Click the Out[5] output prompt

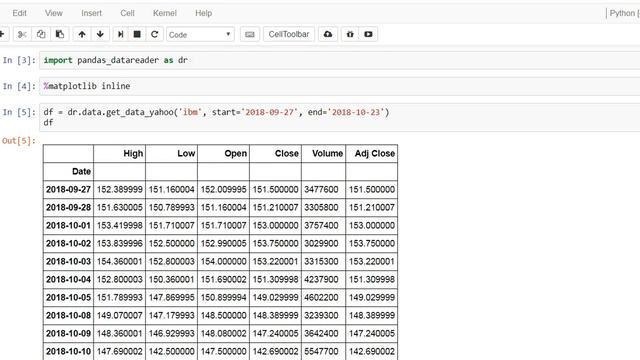click(x=19, y=141)
